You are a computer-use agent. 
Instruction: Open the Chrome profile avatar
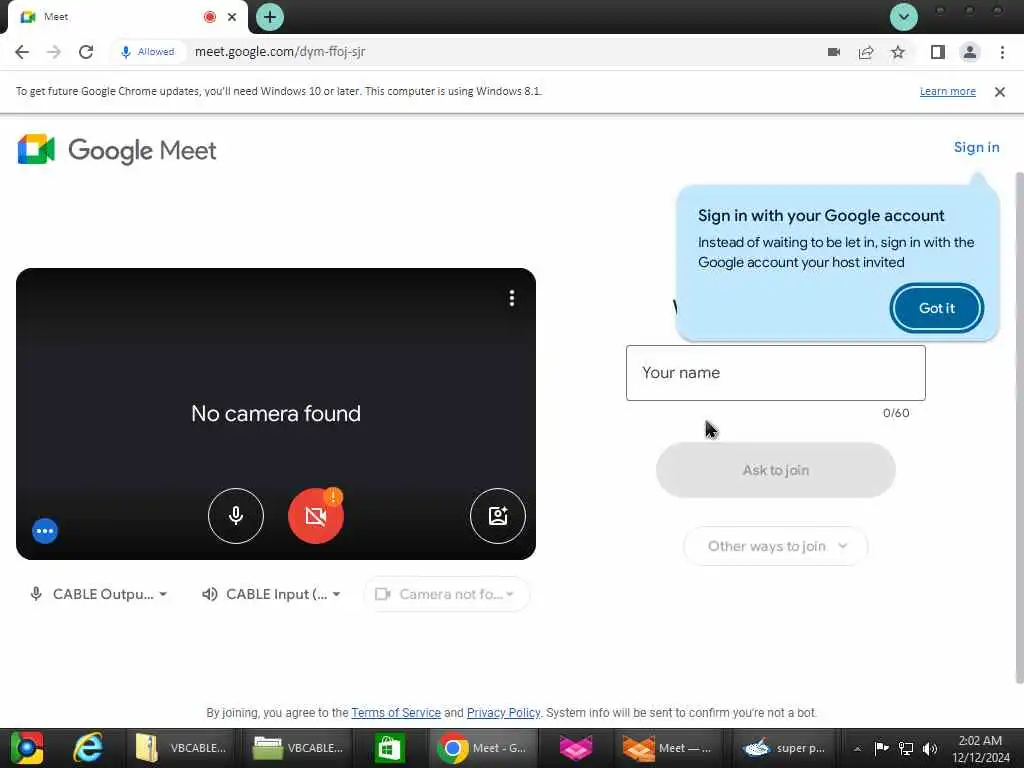click(970, 52)
